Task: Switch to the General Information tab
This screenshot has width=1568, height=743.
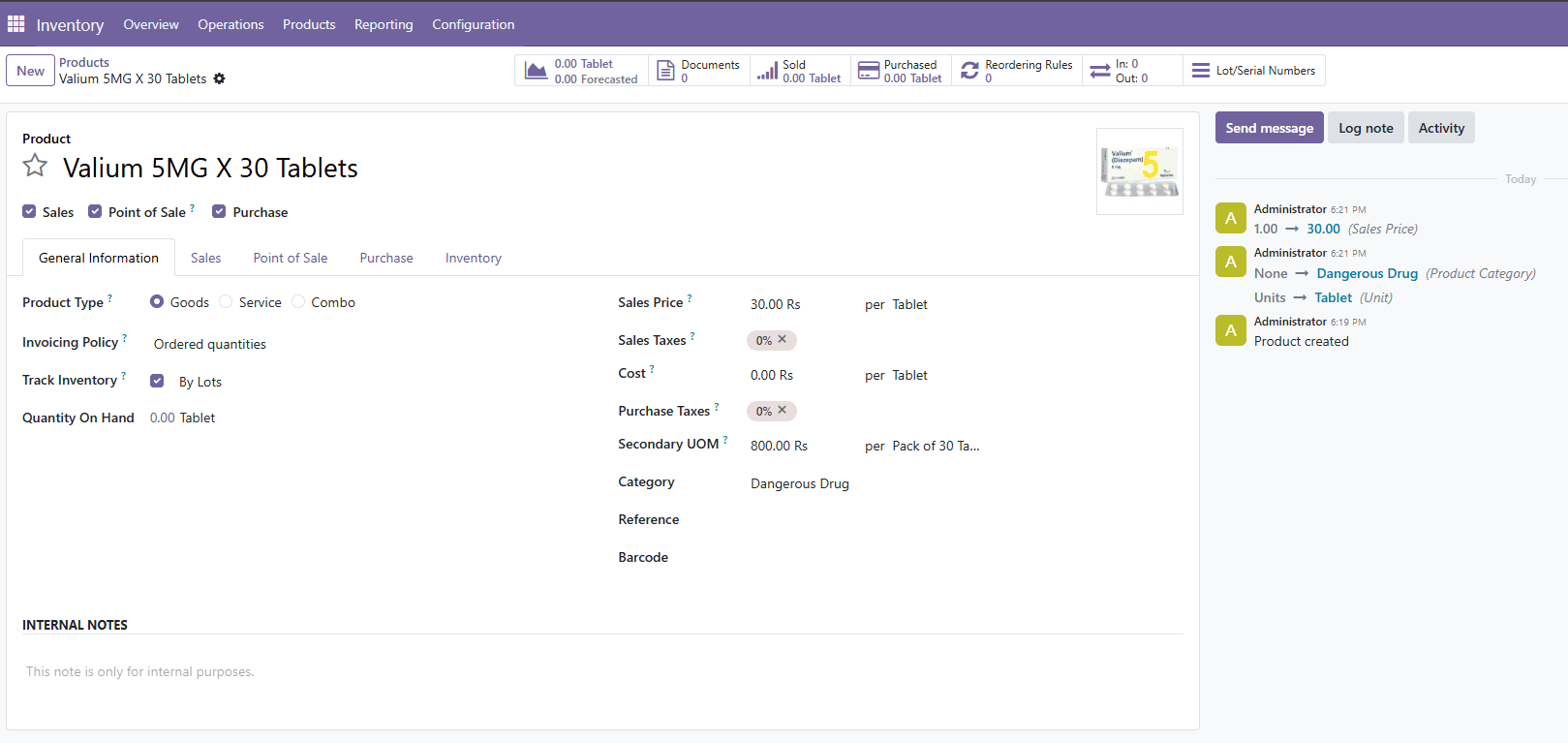Action: coord(99,258)
